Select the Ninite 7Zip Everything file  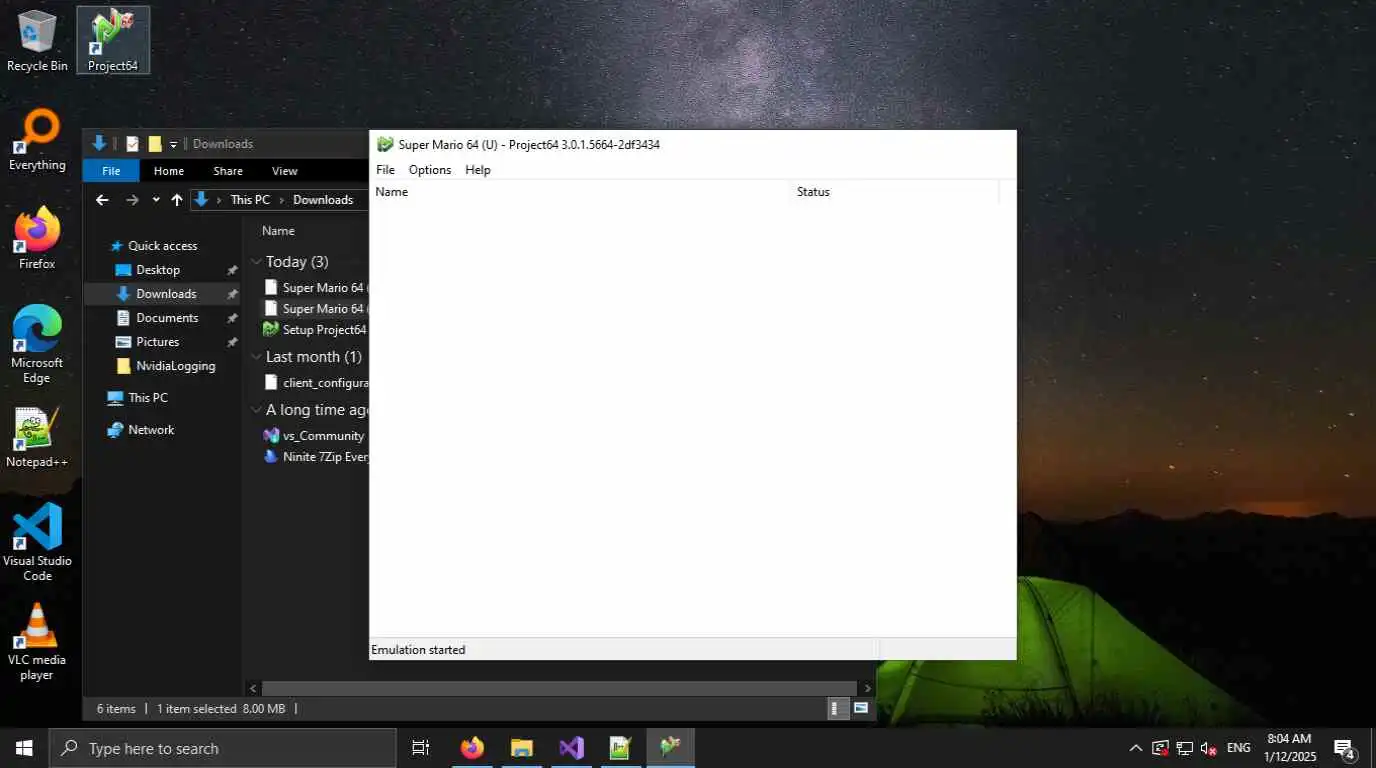pyautogui.click(x=316, y=457)
